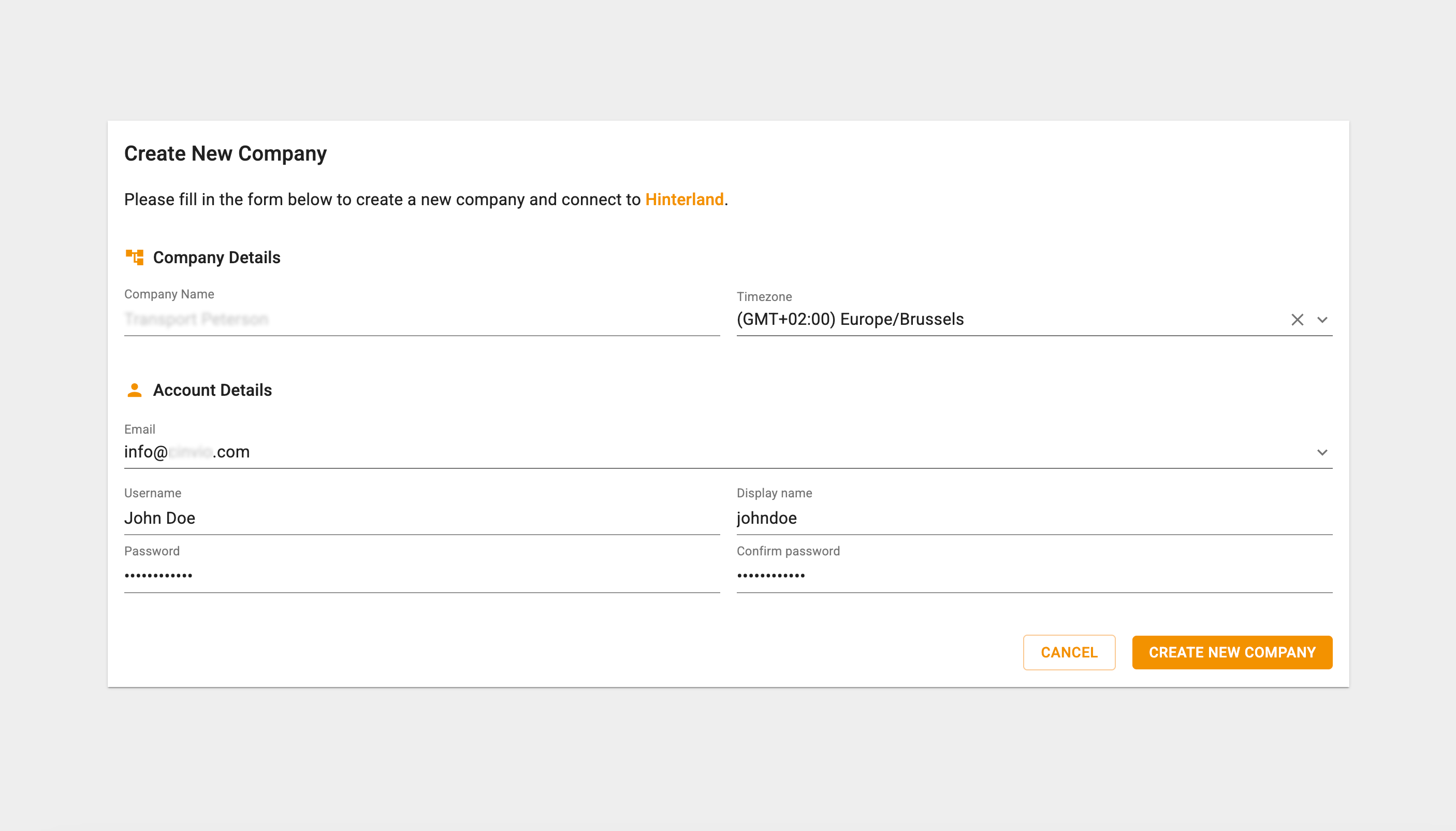This screenshot has width=1456, height=831.
Task: Clear the selected timezone value
Action: click(x=1297, y=320)
